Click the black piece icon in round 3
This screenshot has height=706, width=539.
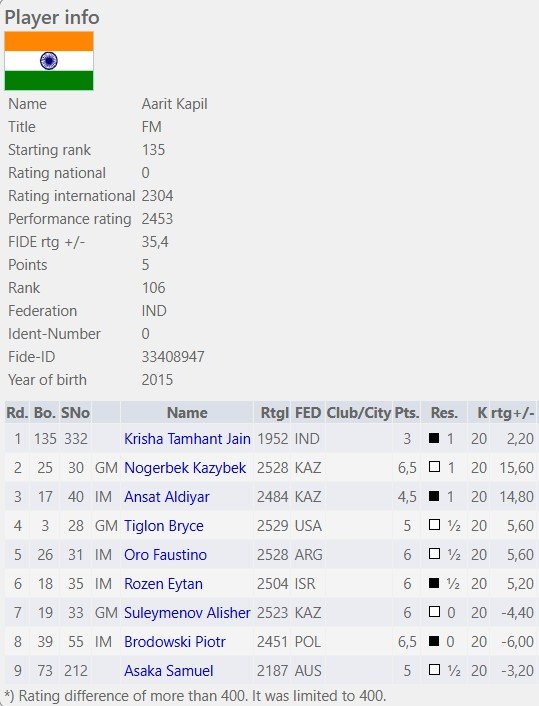pos(434,496)
